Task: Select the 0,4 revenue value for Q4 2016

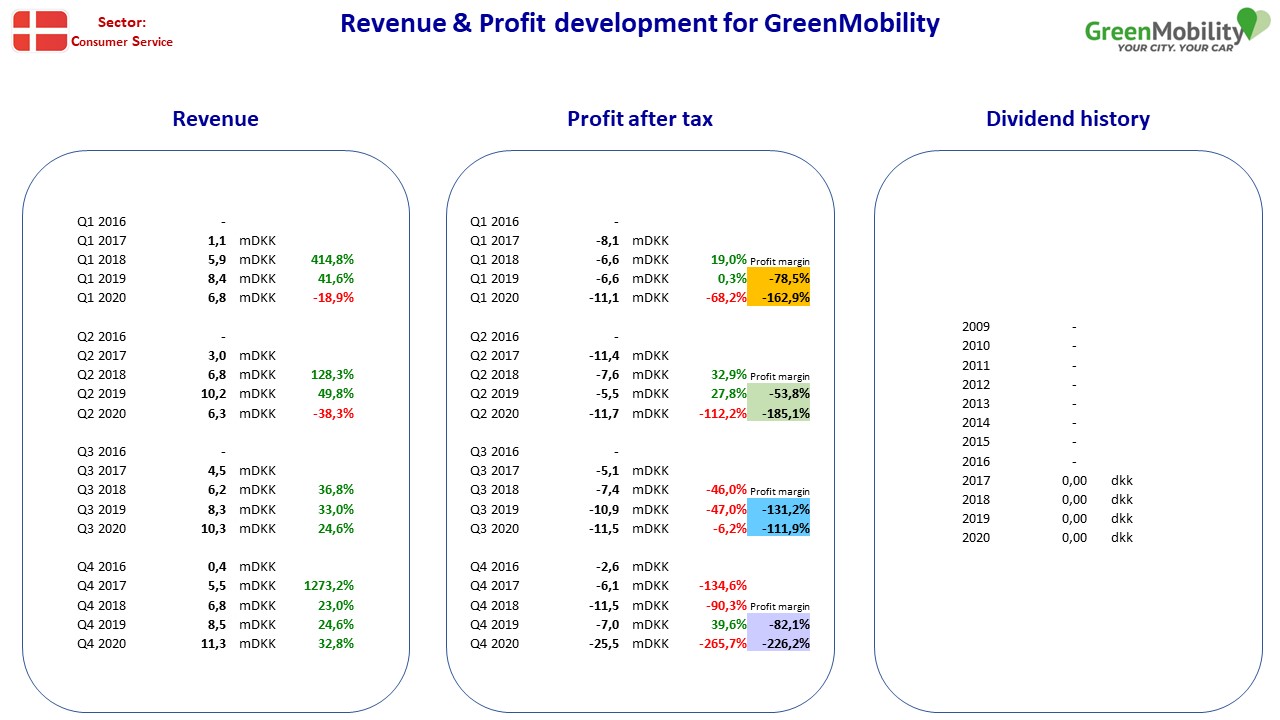Action: 218,567
